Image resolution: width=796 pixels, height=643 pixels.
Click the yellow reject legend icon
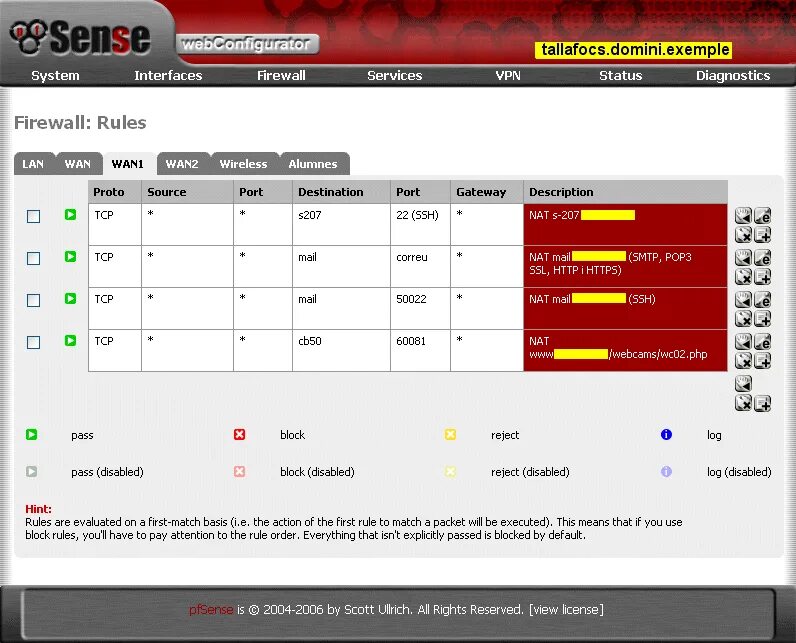pyautogui.click(x=450, y=434)
